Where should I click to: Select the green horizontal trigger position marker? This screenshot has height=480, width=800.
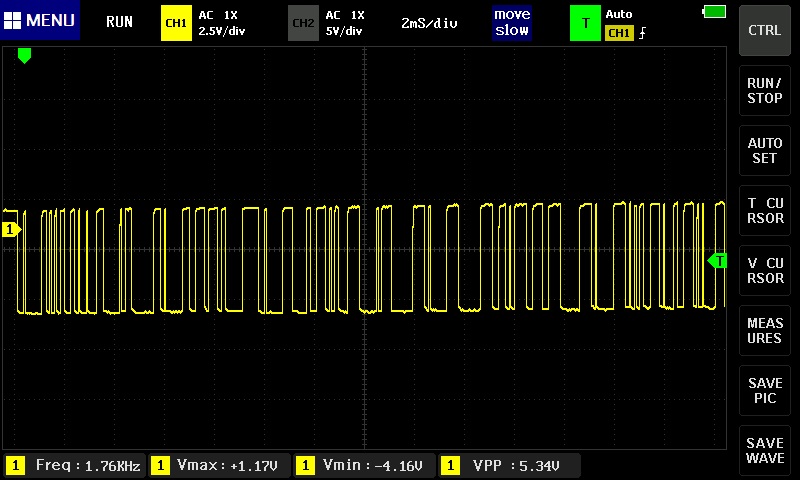[x=24, y=55]
